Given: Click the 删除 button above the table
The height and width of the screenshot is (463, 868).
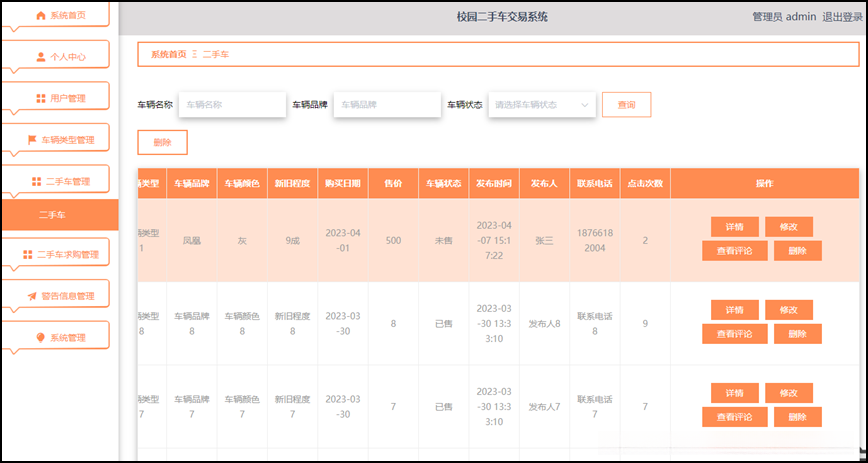Looking at the screenshot, I should click(163, 142).
